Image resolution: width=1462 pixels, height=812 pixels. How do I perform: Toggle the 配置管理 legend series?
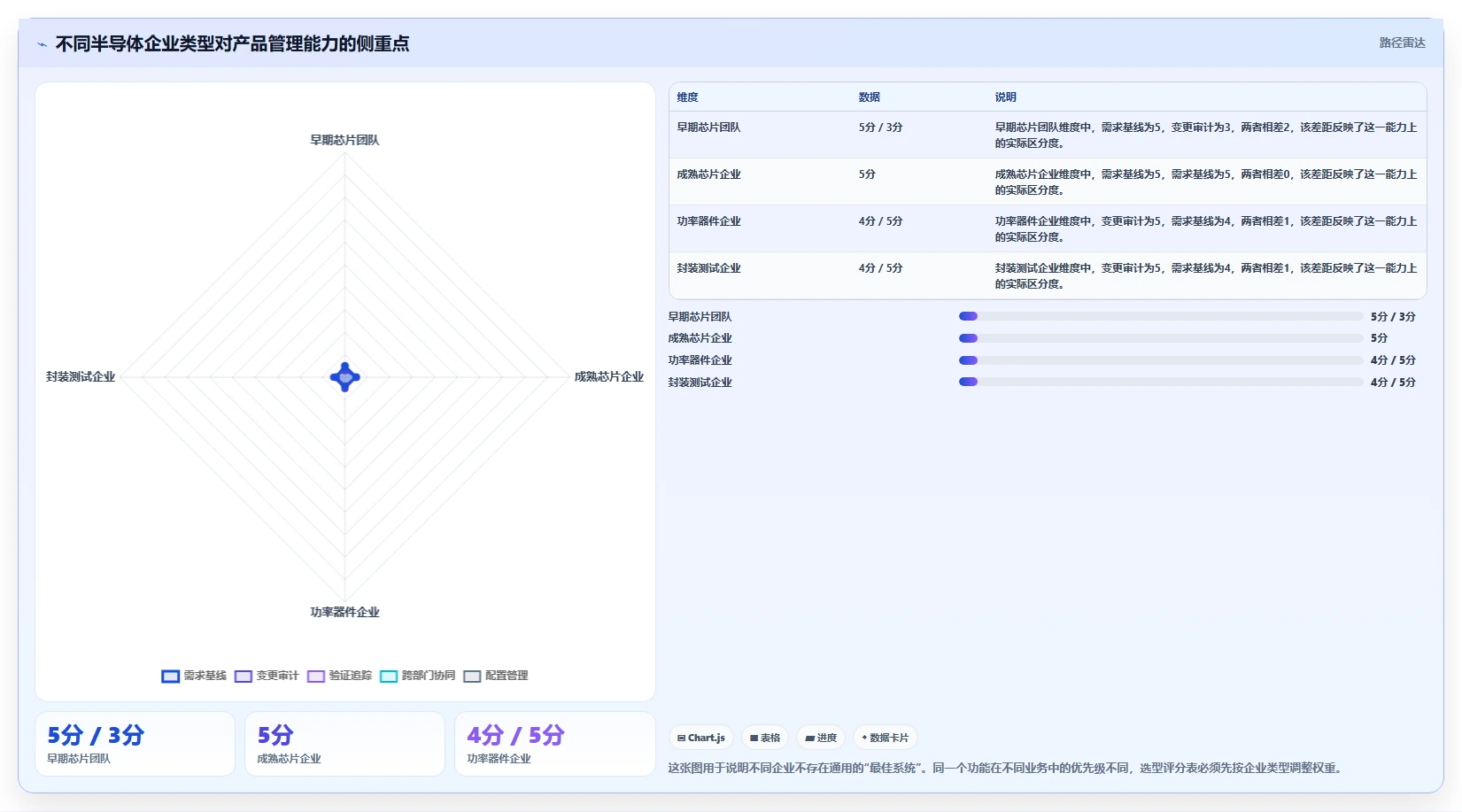(x=496, y=676)
